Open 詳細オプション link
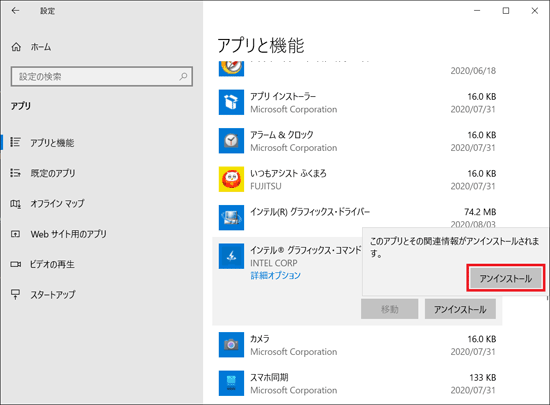This screenshot has height=405, width=550. point(275,275)
